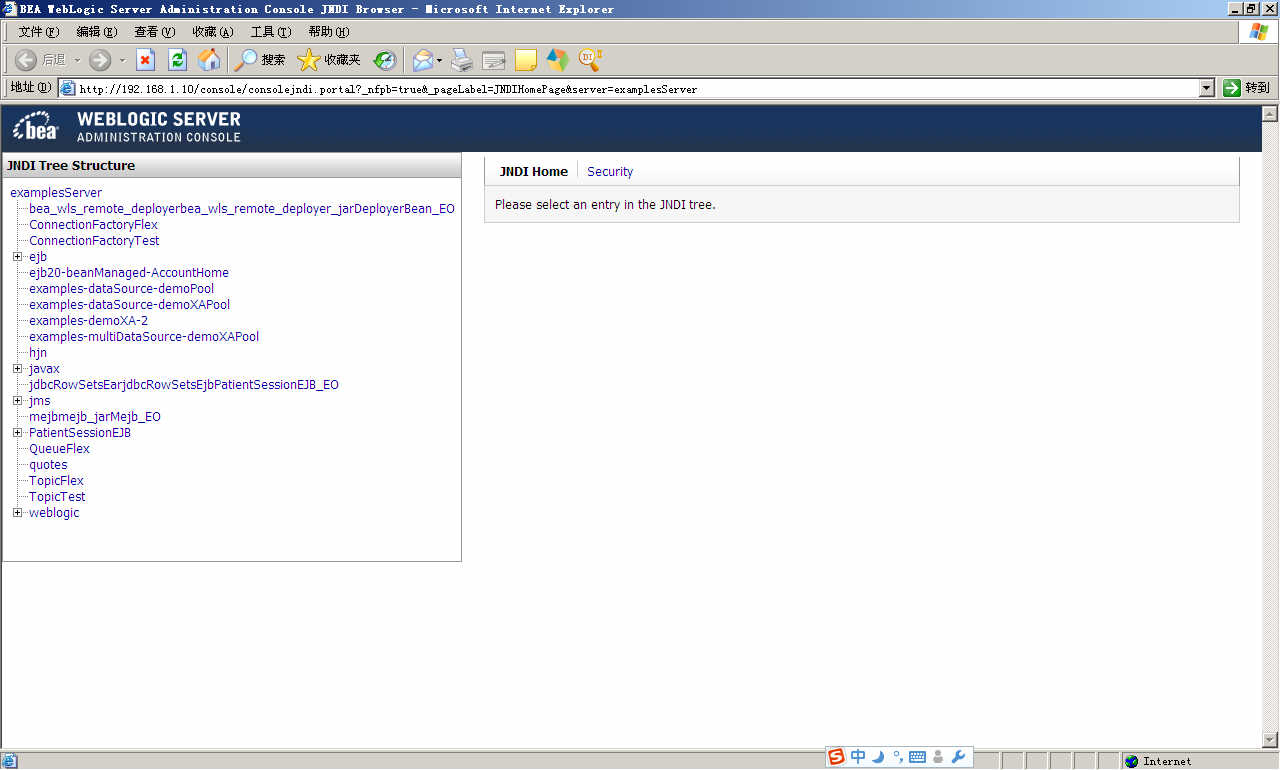The height and width of the screenshot is (770, 1280).
Task: Toggle Chinese (中) input mode
Action: [x=858, y=757]
